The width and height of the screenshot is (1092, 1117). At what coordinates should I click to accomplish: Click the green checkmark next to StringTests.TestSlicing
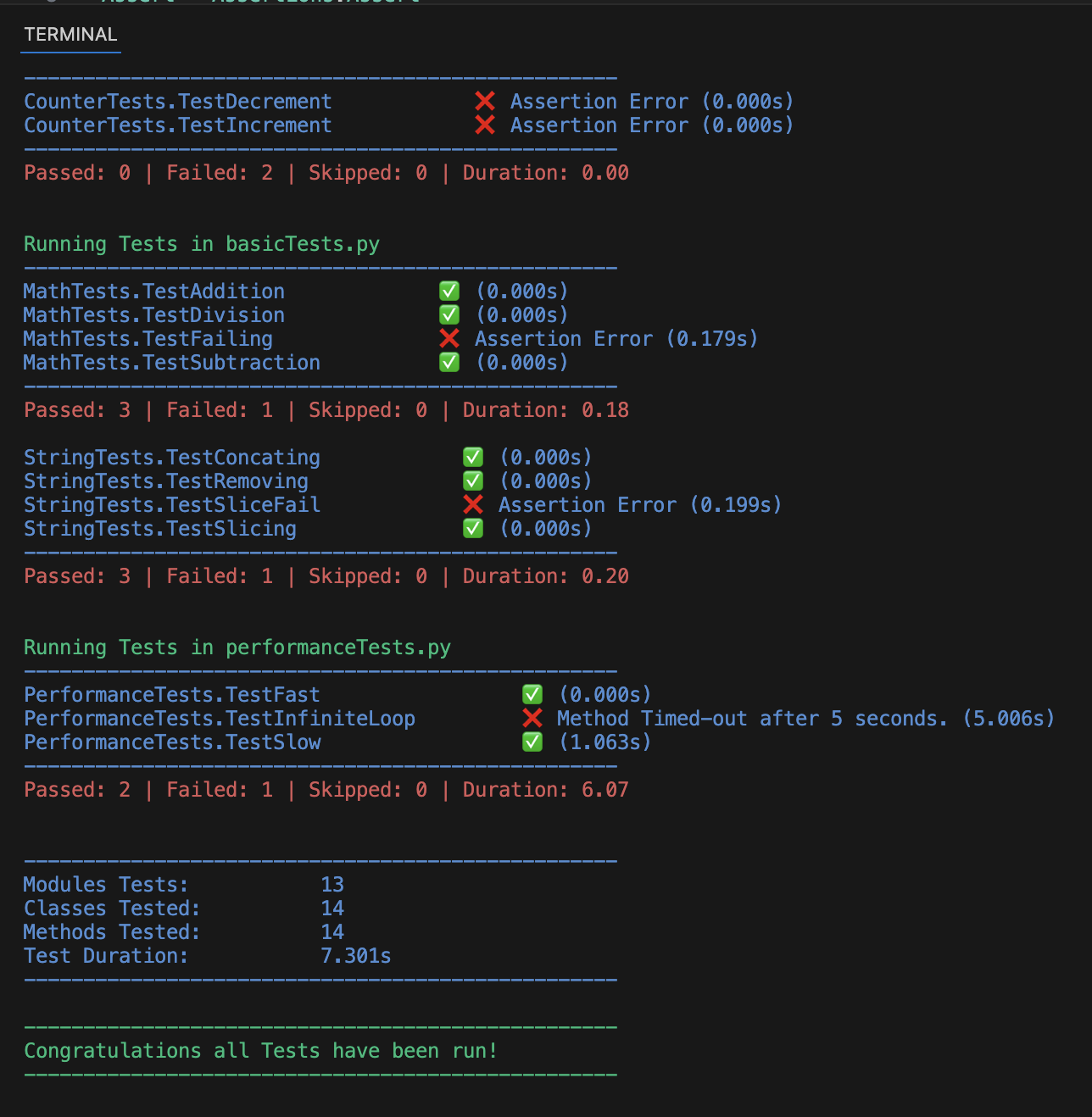tap(472, 528)
